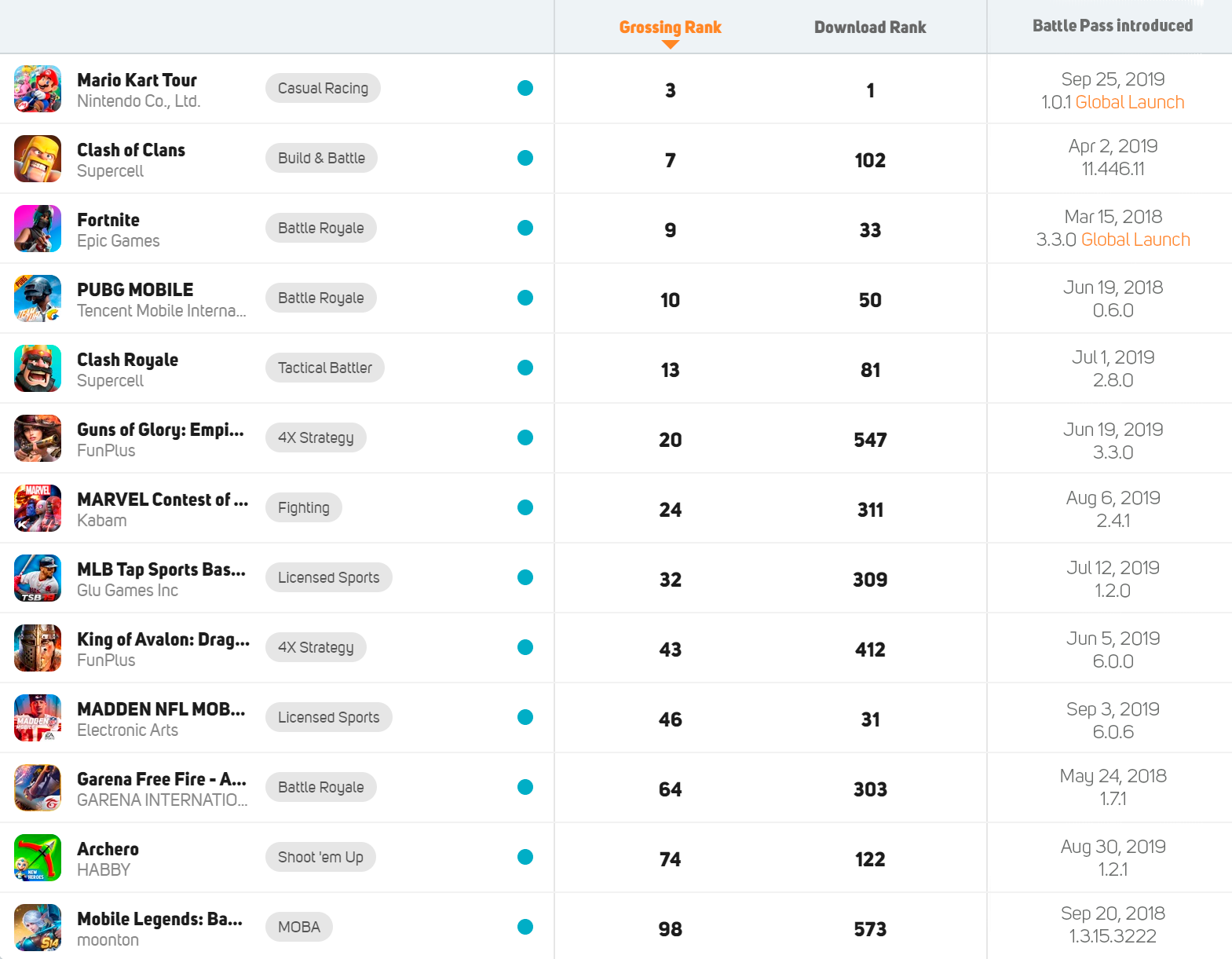1232x959 pixels.
Task: Select the Shoot 'em Up genre tag
Action: (320, 857)
